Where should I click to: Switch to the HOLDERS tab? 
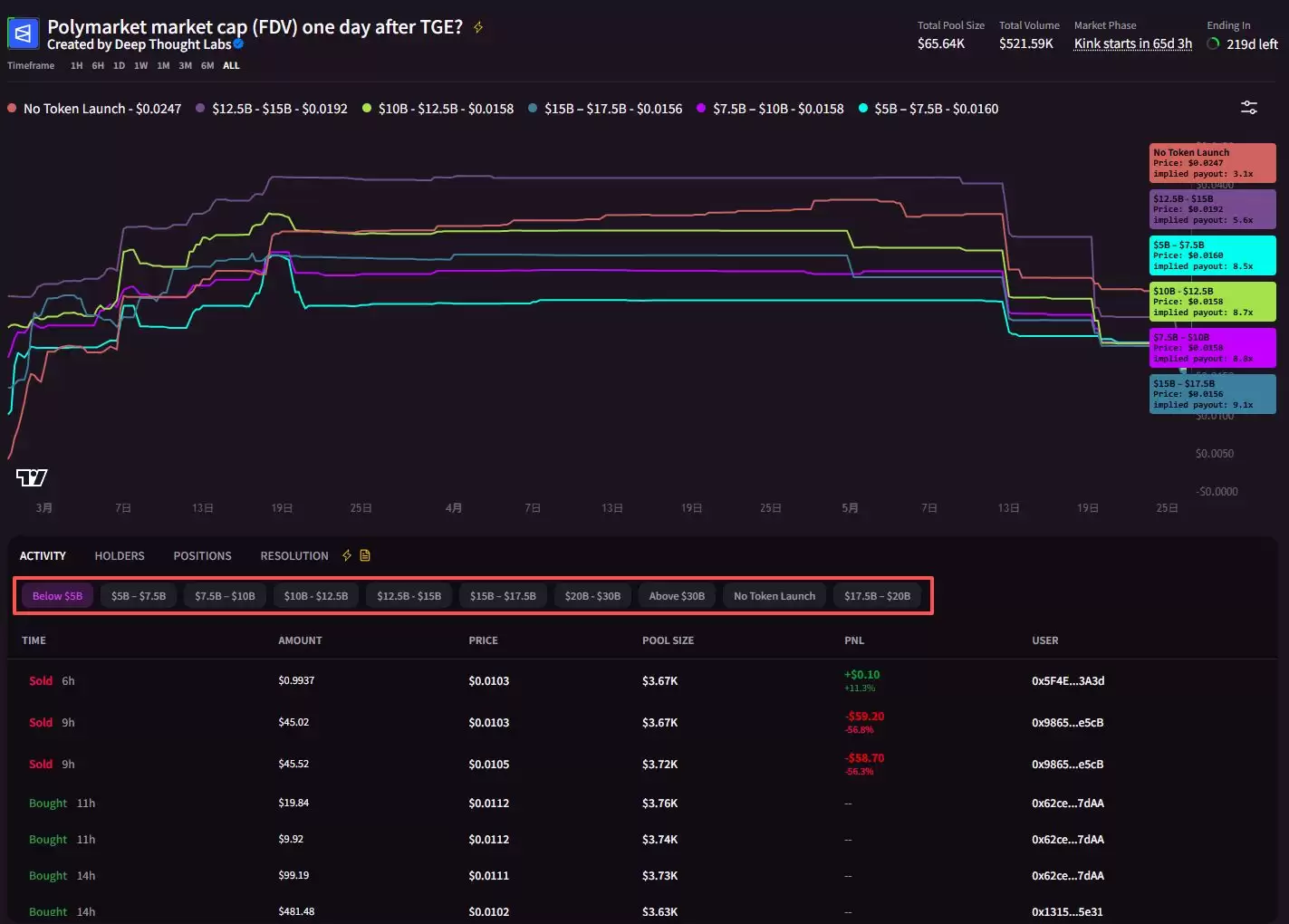[x=120, y=555]
